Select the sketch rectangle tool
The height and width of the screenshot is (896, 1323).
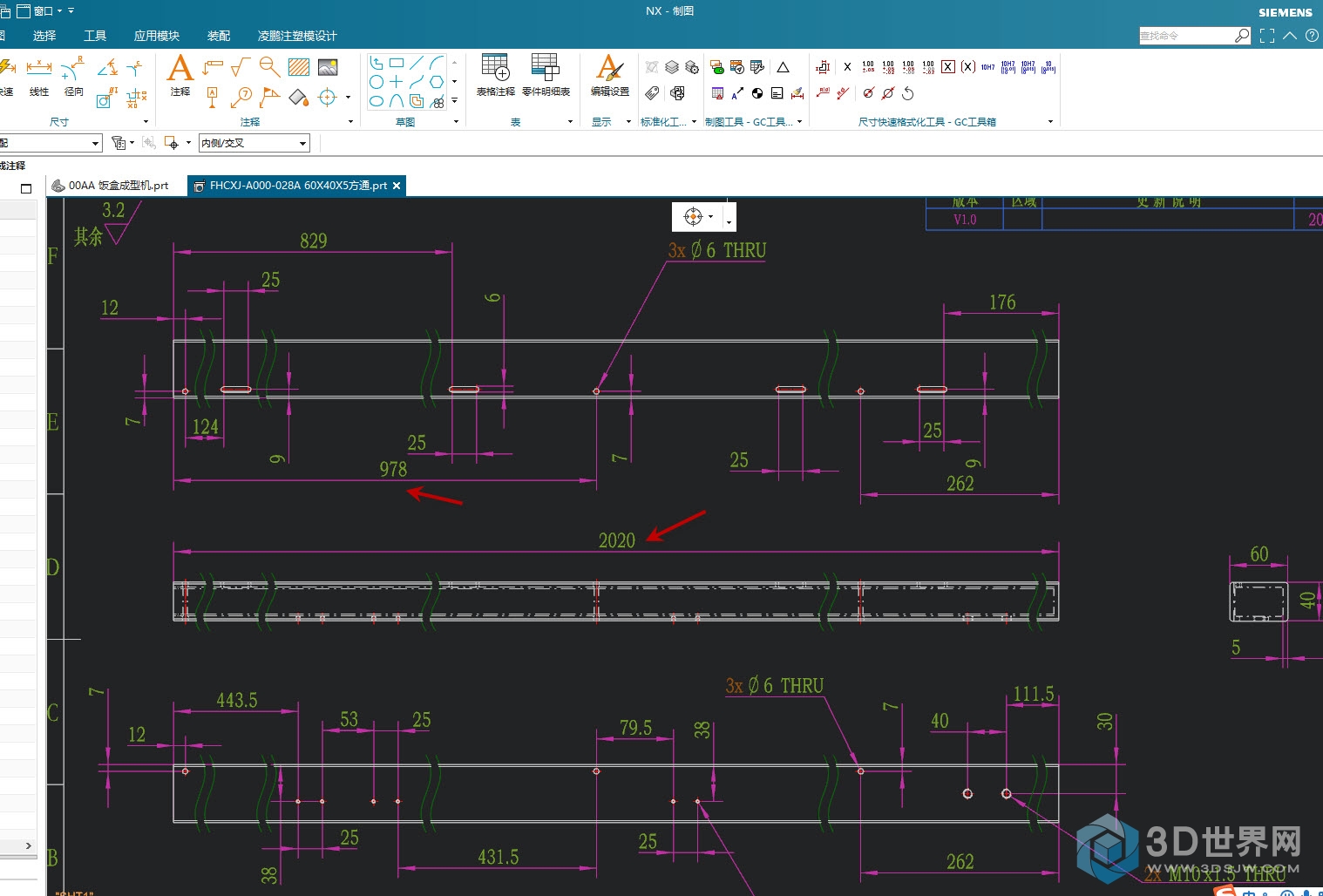(x=397, y=63)
